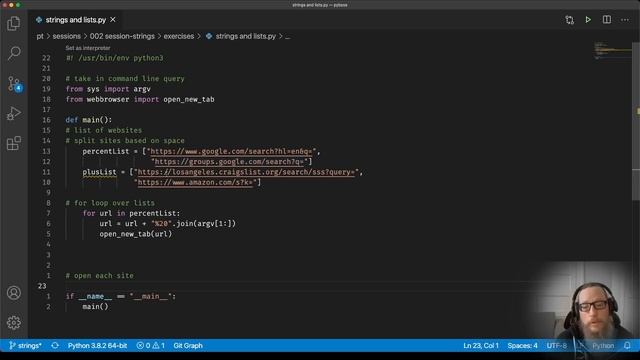Open Git Graph from status bar
This screenshot has height=360, width=640.
(188, 345)
